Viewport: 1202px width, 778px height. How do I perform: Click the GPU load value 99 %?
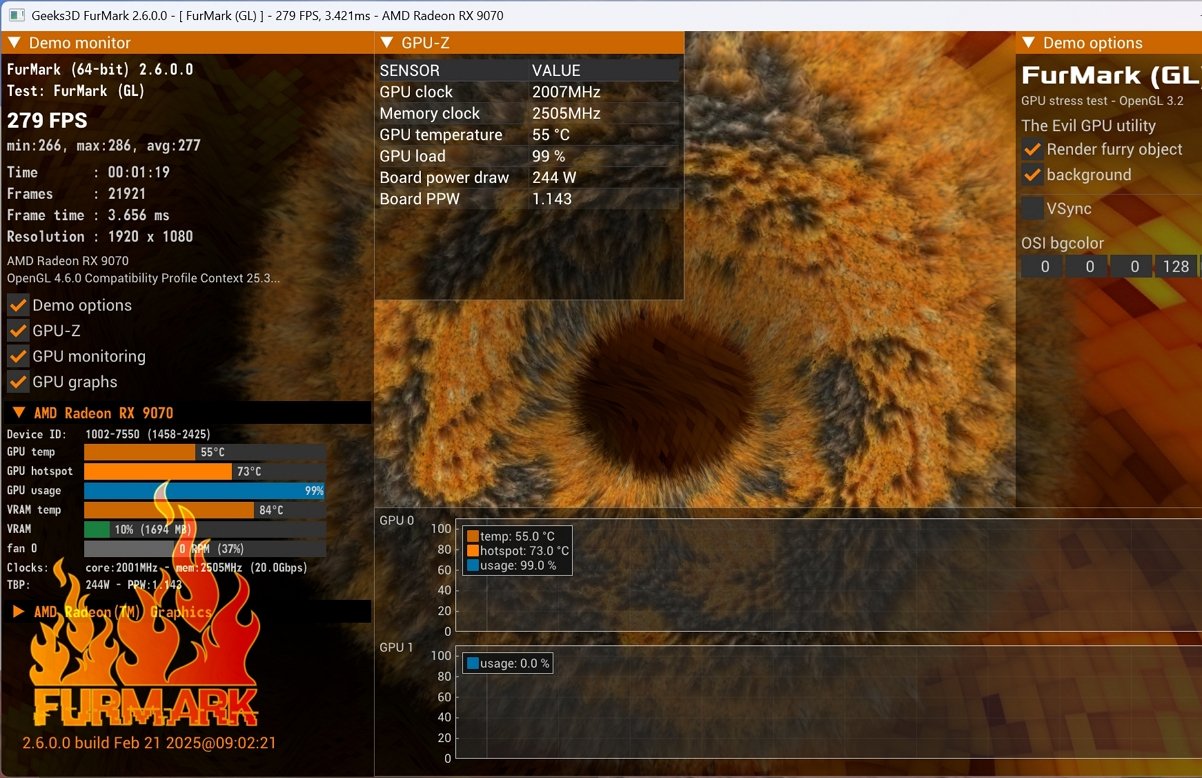point(549,156)
